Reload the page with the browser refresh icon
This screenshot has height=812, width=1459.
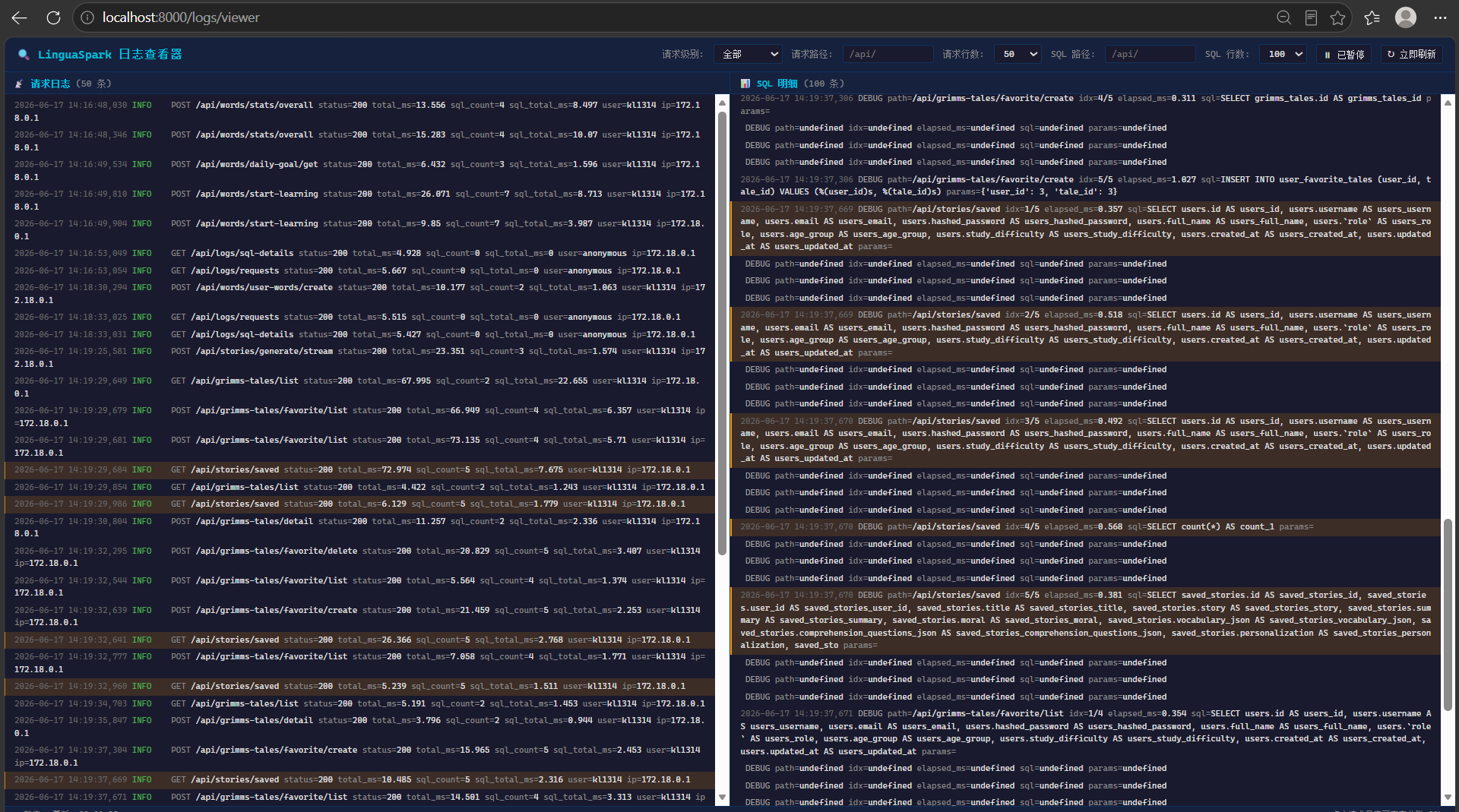tap(53, 17)
